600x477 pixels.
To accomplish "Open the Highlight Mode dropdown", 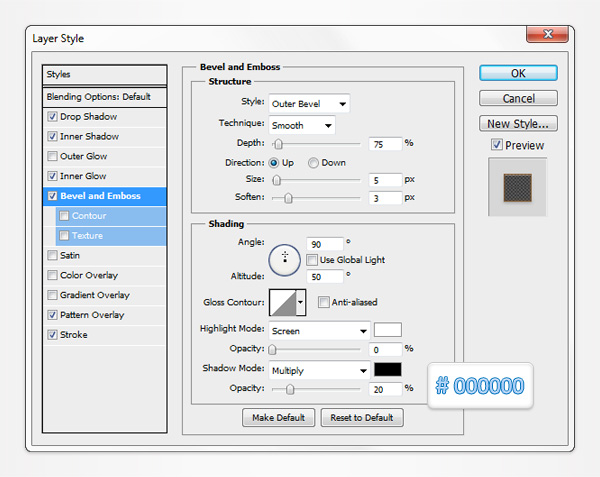I will click(318, 330).
